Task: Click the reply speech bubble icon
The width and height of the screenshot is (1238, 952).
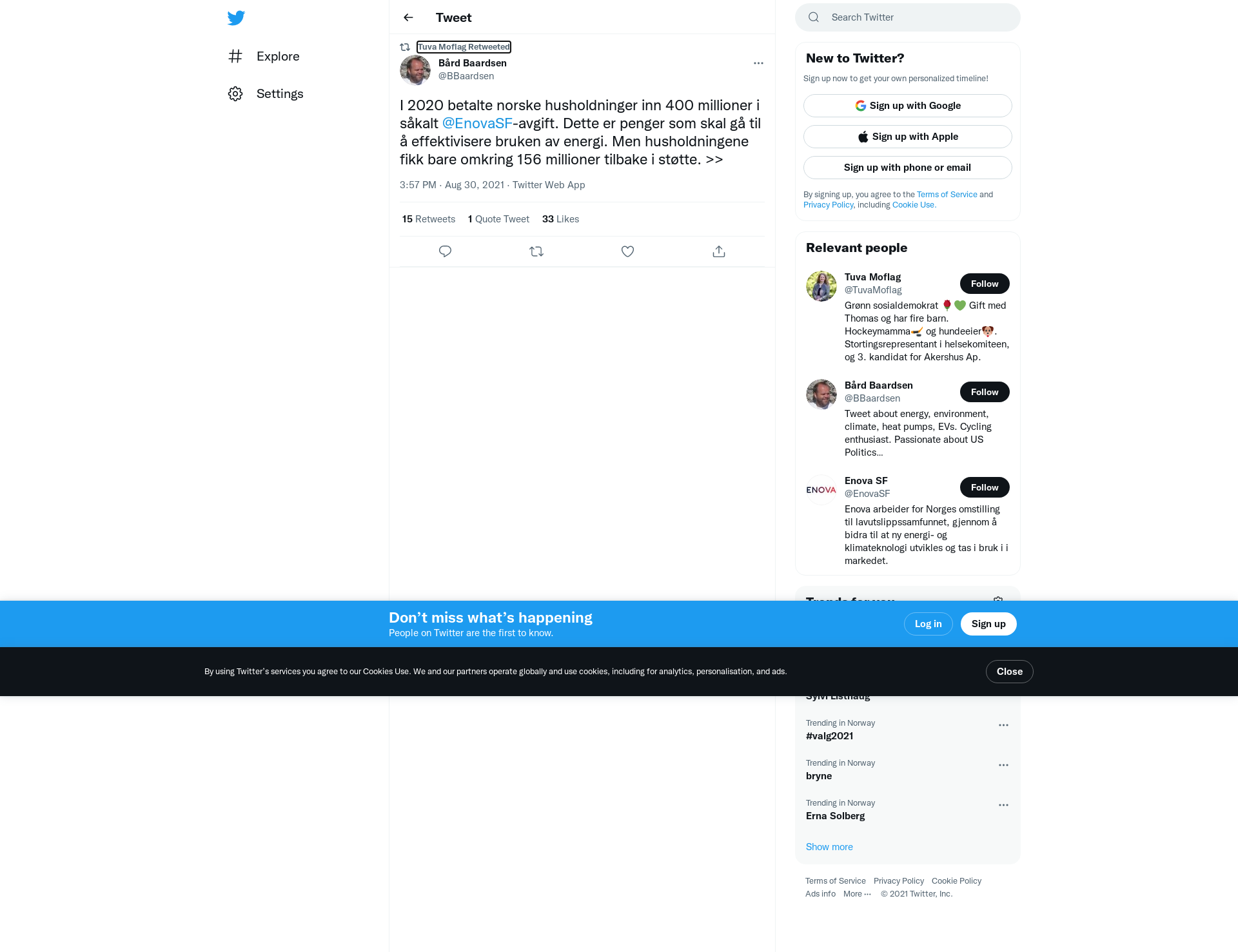Action: click(x=445, y=251)
